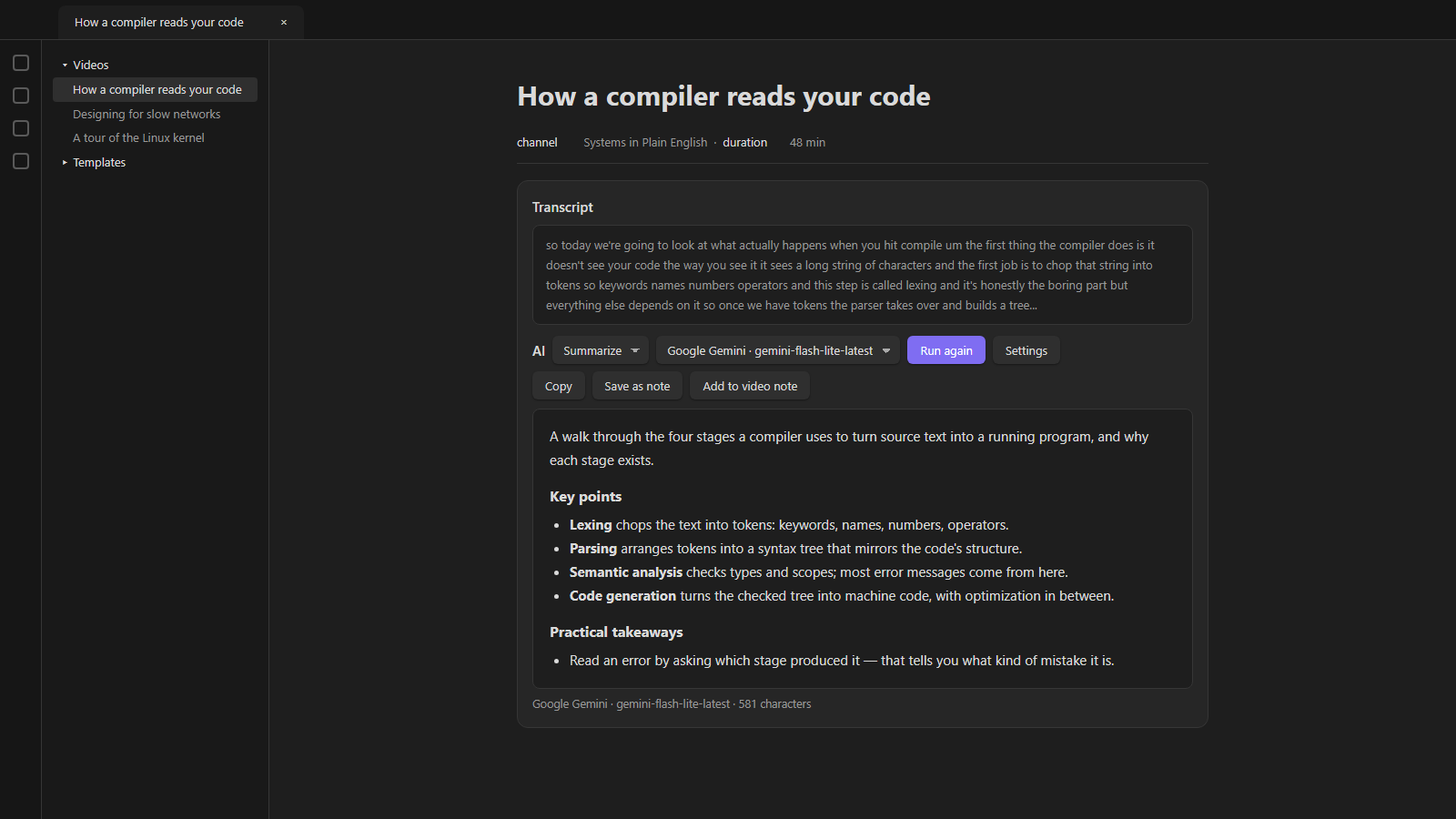1456x819 pixels.
Task: Copy the AI summary
Action: tap(559, 386)
